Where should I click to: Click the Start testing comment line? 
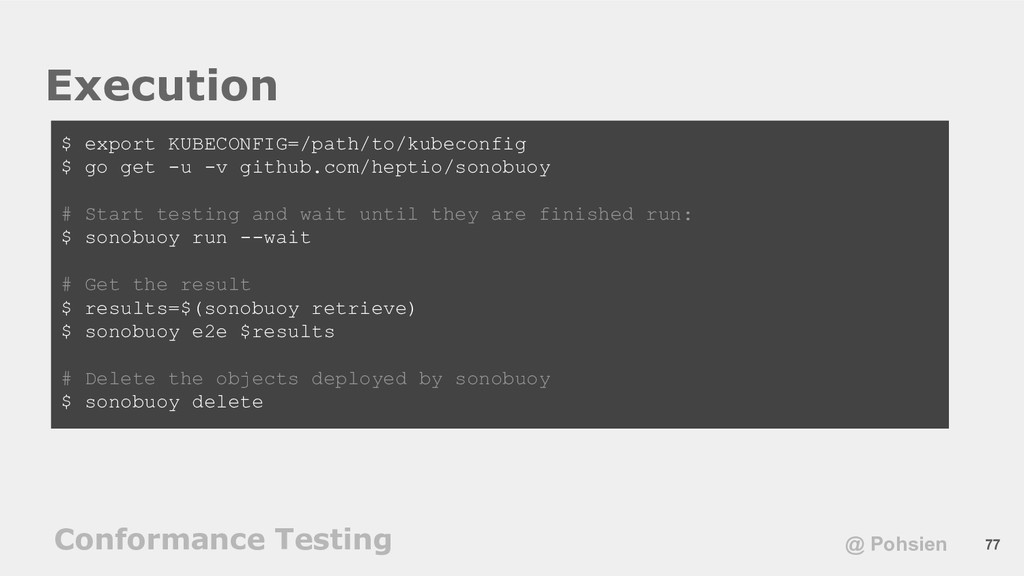coord(377,214)
